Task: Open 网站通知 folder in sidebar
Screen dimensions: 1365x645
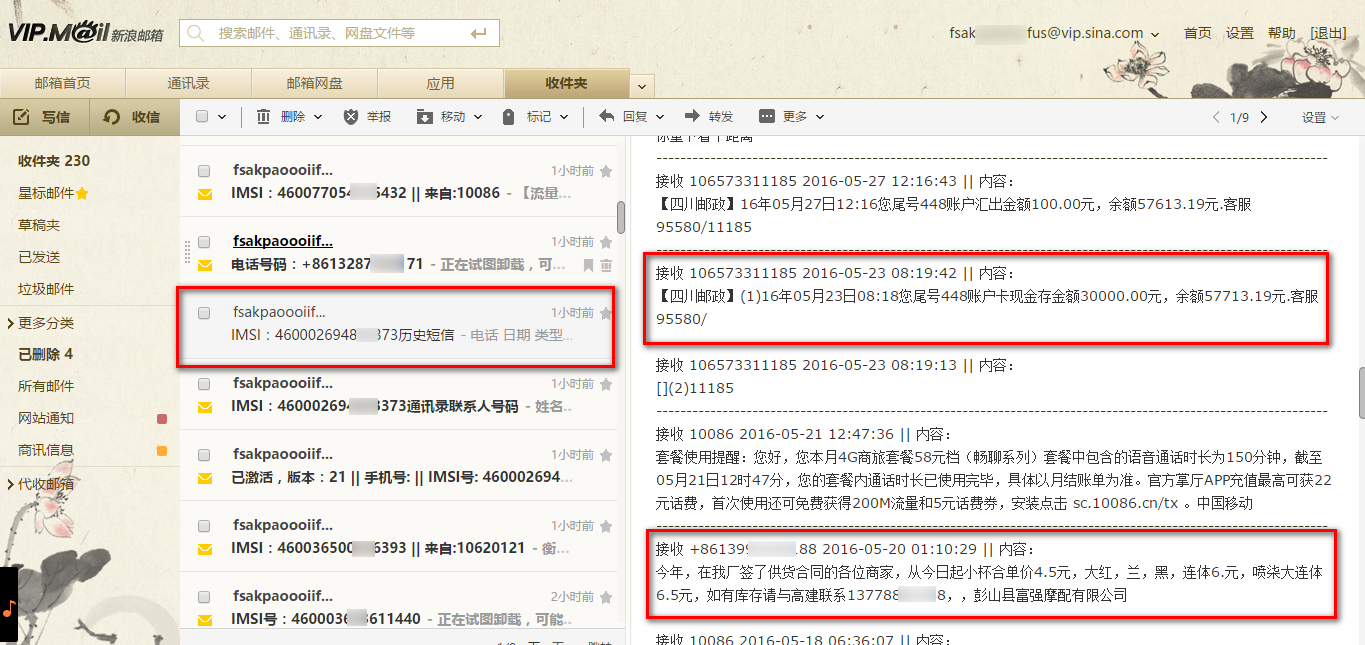Action: [46, 418]
